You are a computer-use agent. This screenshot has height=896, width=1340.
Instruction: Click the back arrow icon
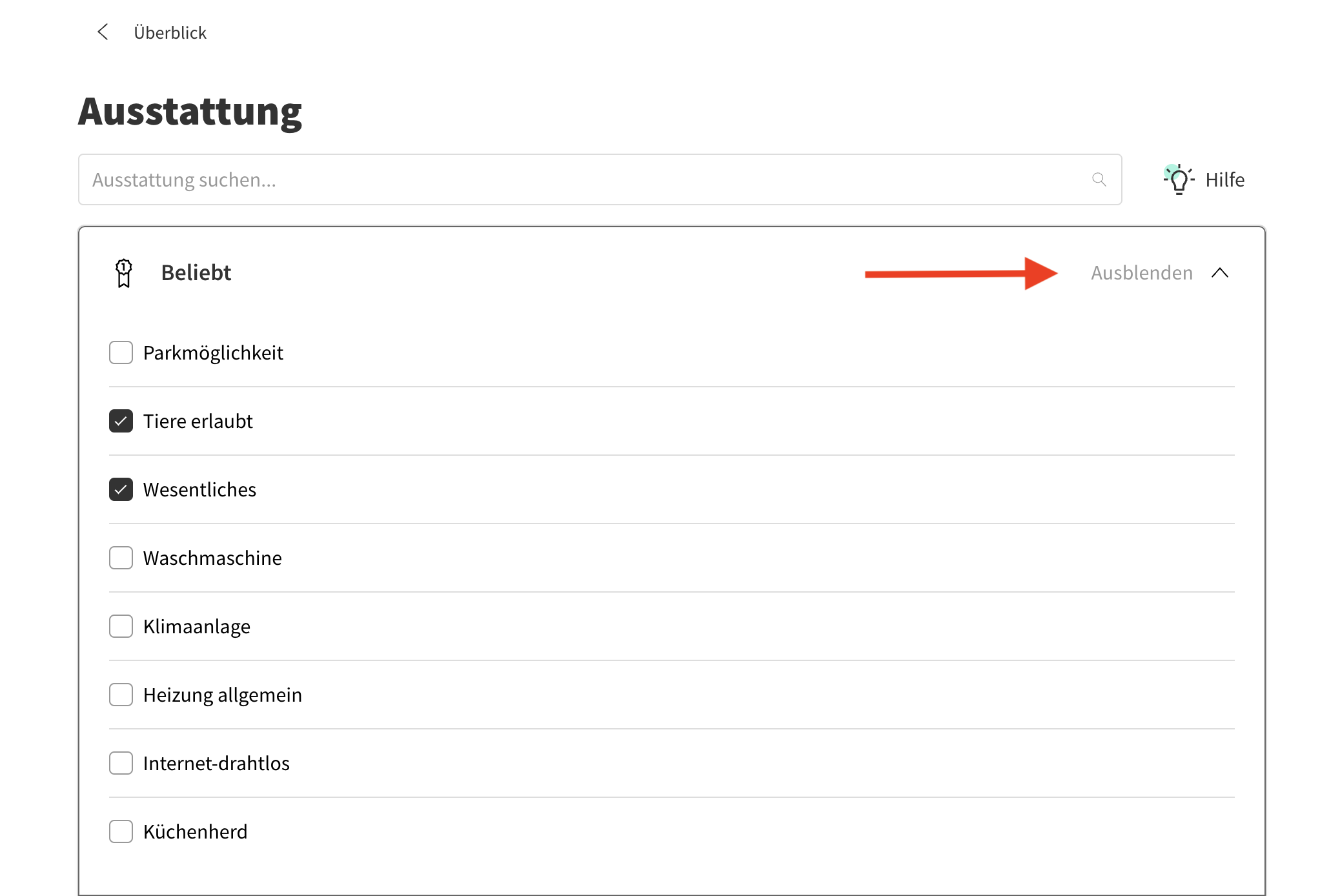click(103, 32)
